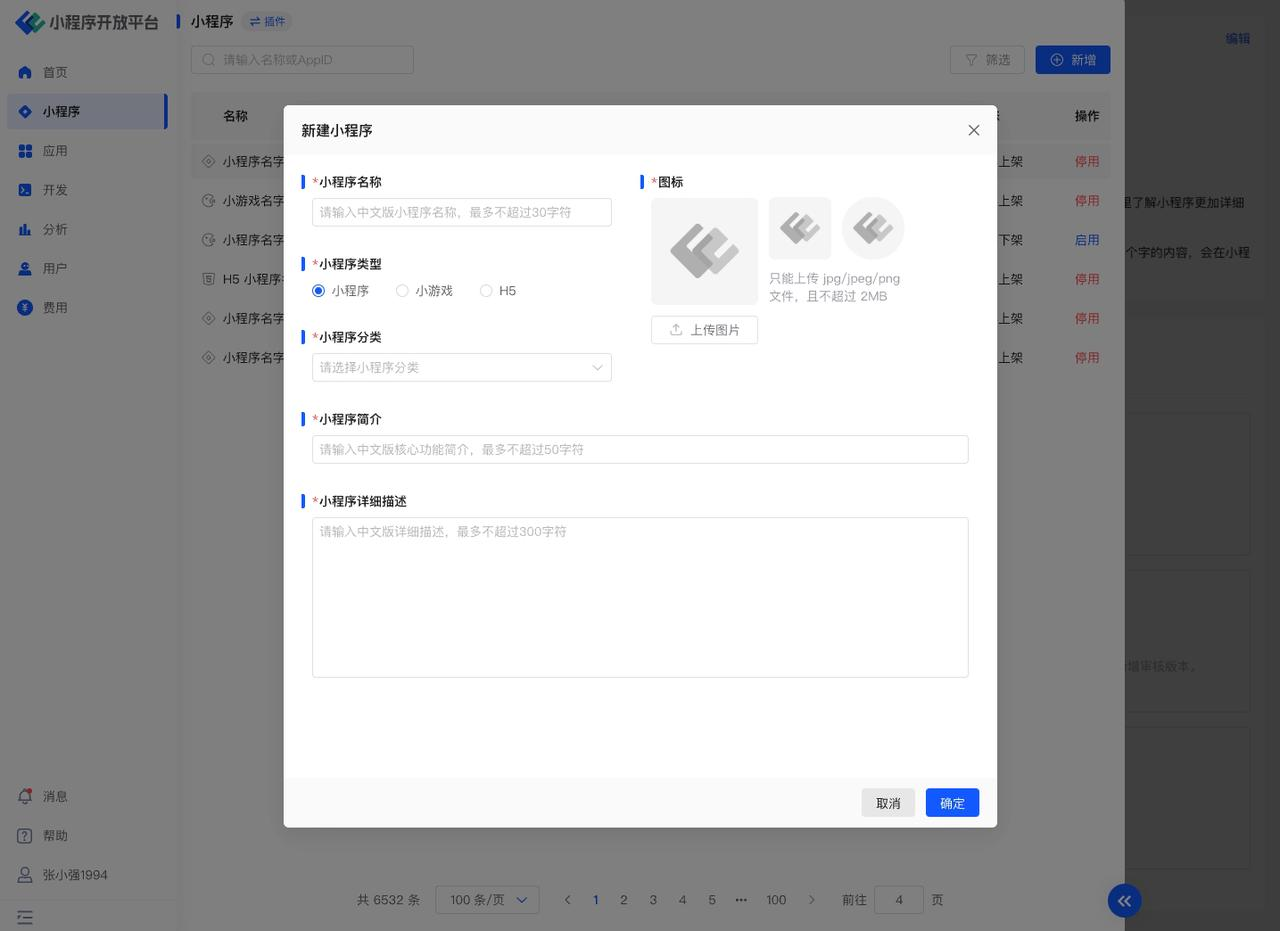Open the 帮助 question mark icon
This screenshot has height=931, width=1280.
(x=25, y=836)
